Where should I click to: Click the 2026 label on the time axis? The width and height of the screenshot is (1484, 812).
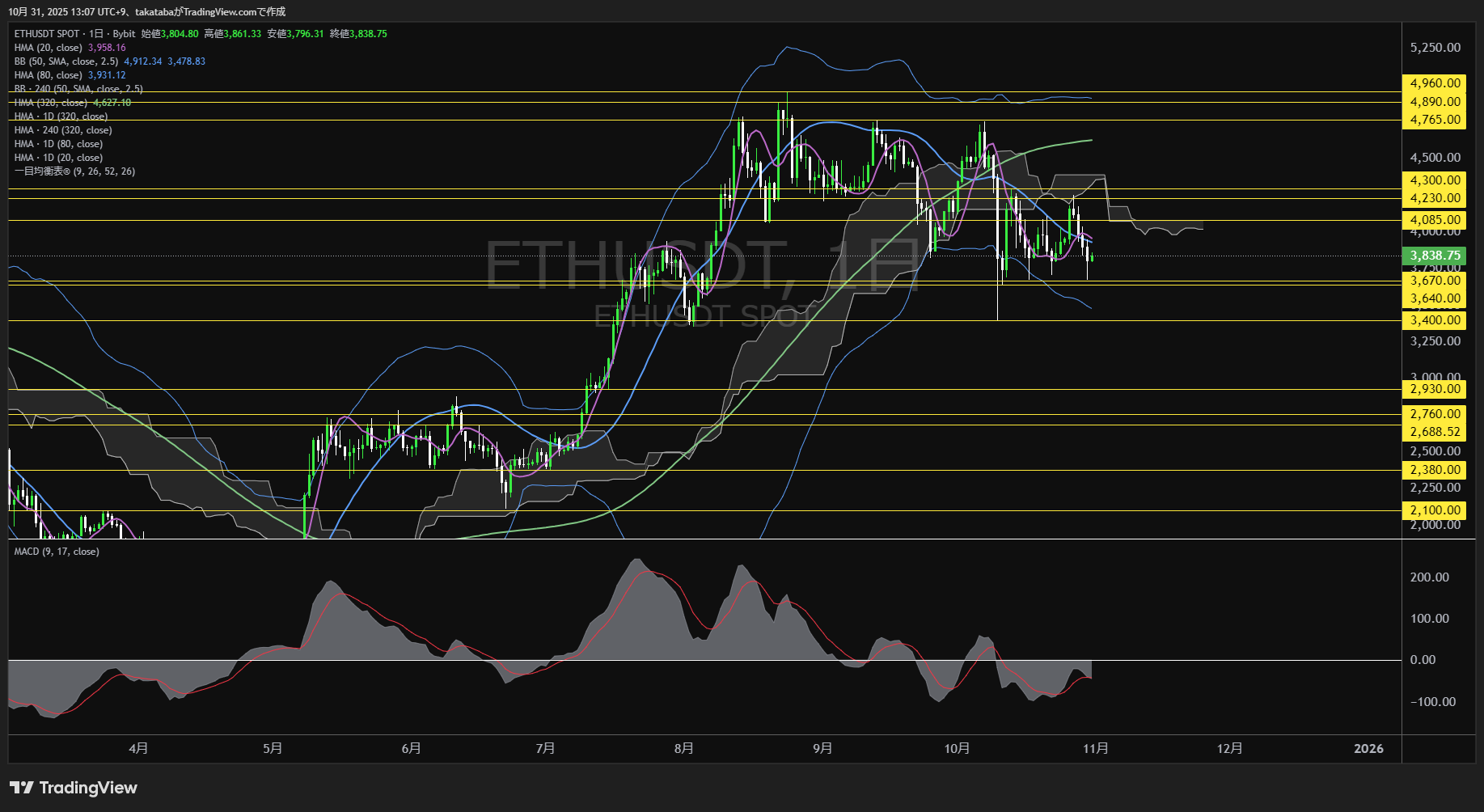(x=1370, y=749)
